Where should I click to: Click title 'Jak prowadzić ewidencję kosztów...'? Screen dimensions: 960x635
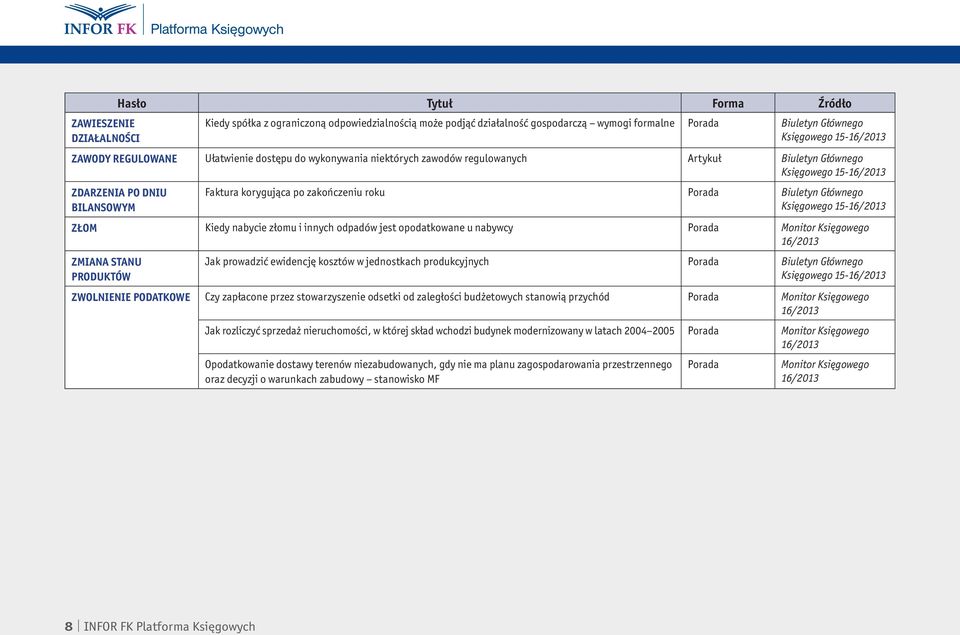(347, 261)
